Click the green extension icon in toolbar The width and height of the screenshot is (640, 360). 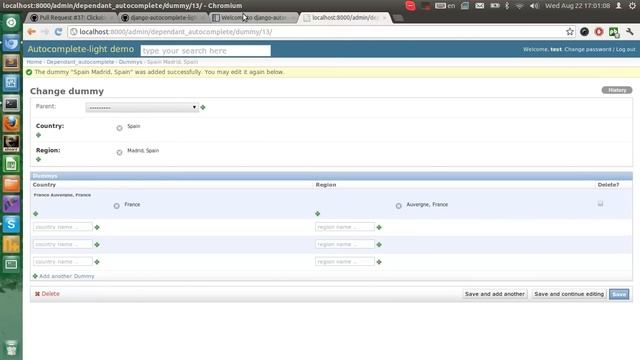(614, 32)
